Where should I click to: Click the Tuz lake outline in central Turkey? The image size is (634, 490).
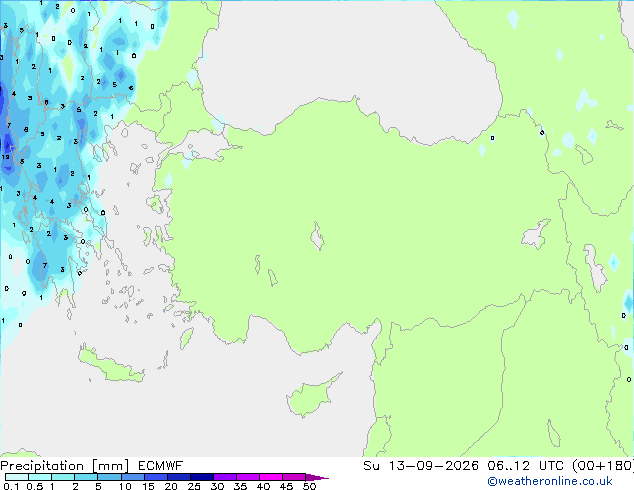[x=317, y=236]
